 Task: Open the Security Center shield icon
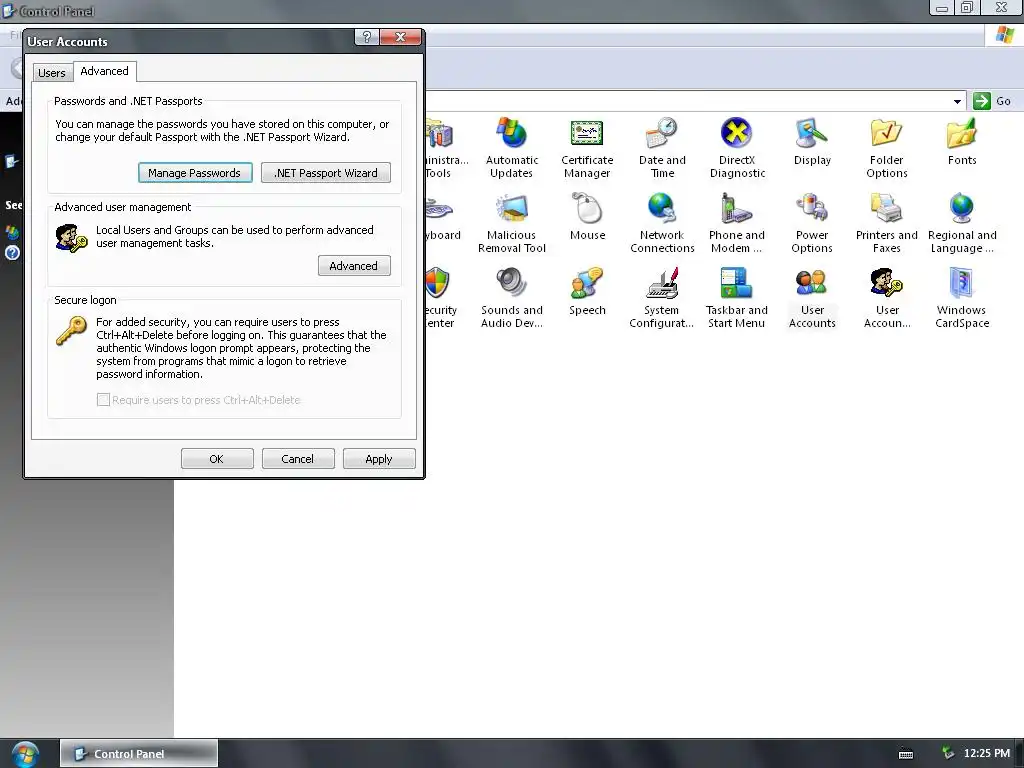pos(441,298)
